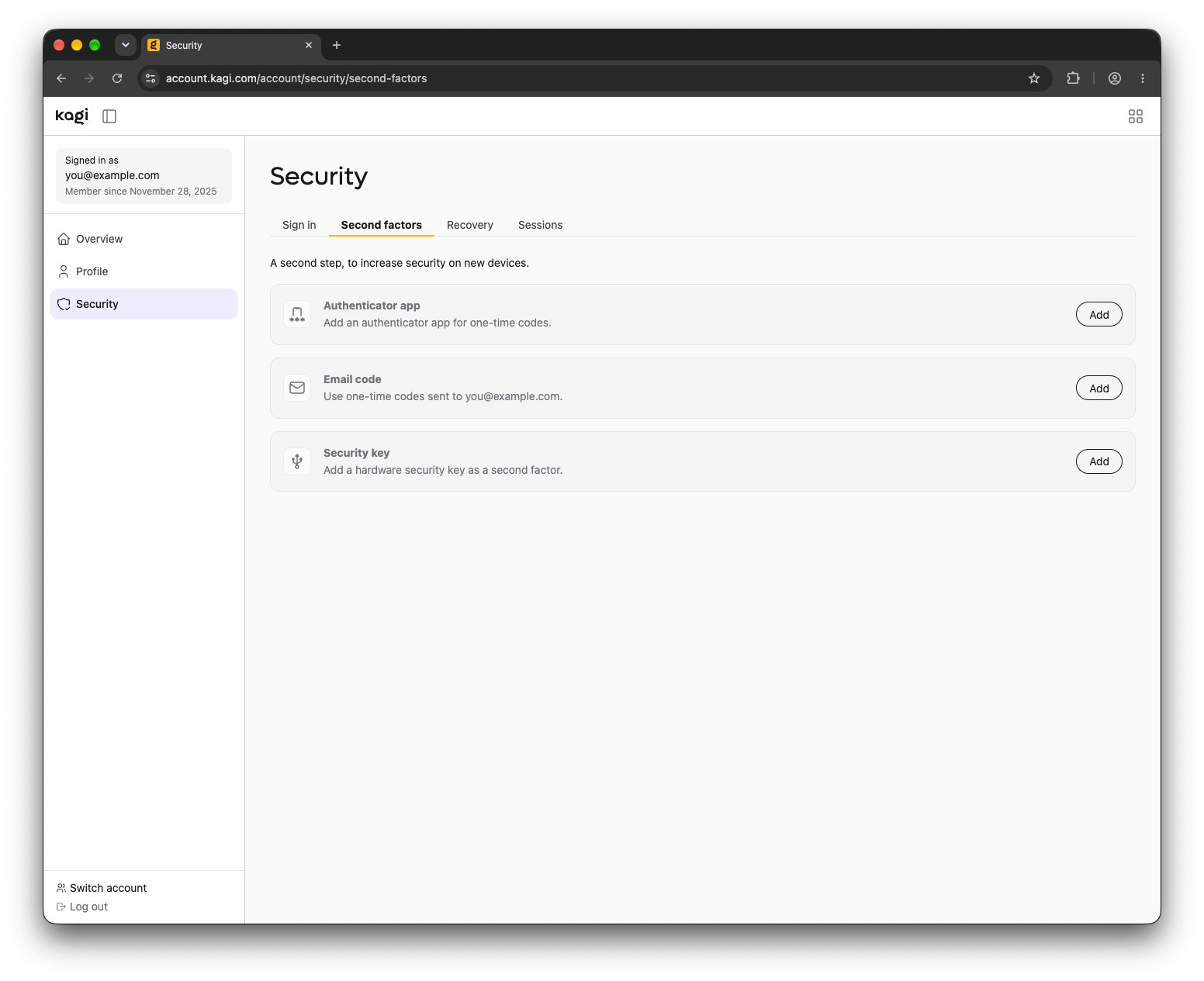Bookmark this page with the star icon

[x=1033, y=78]
